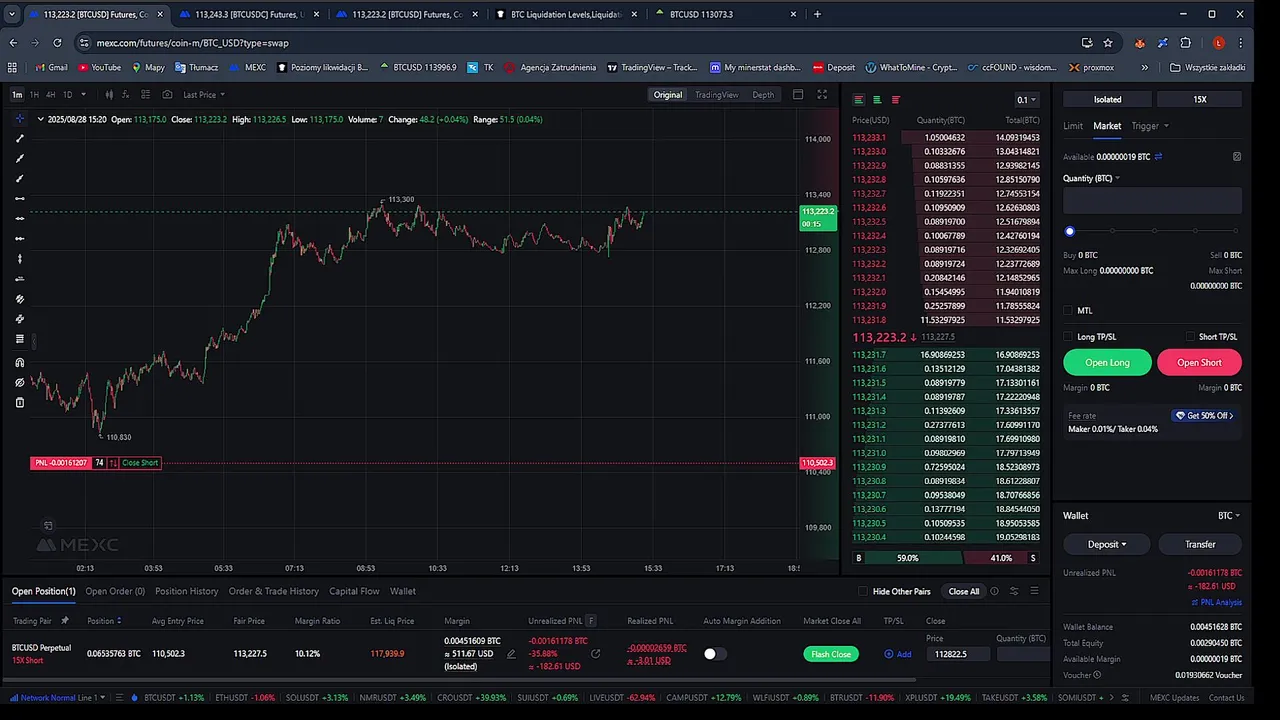
Task: Click the info icon beside Close All
Action: [x=994, y=591]
